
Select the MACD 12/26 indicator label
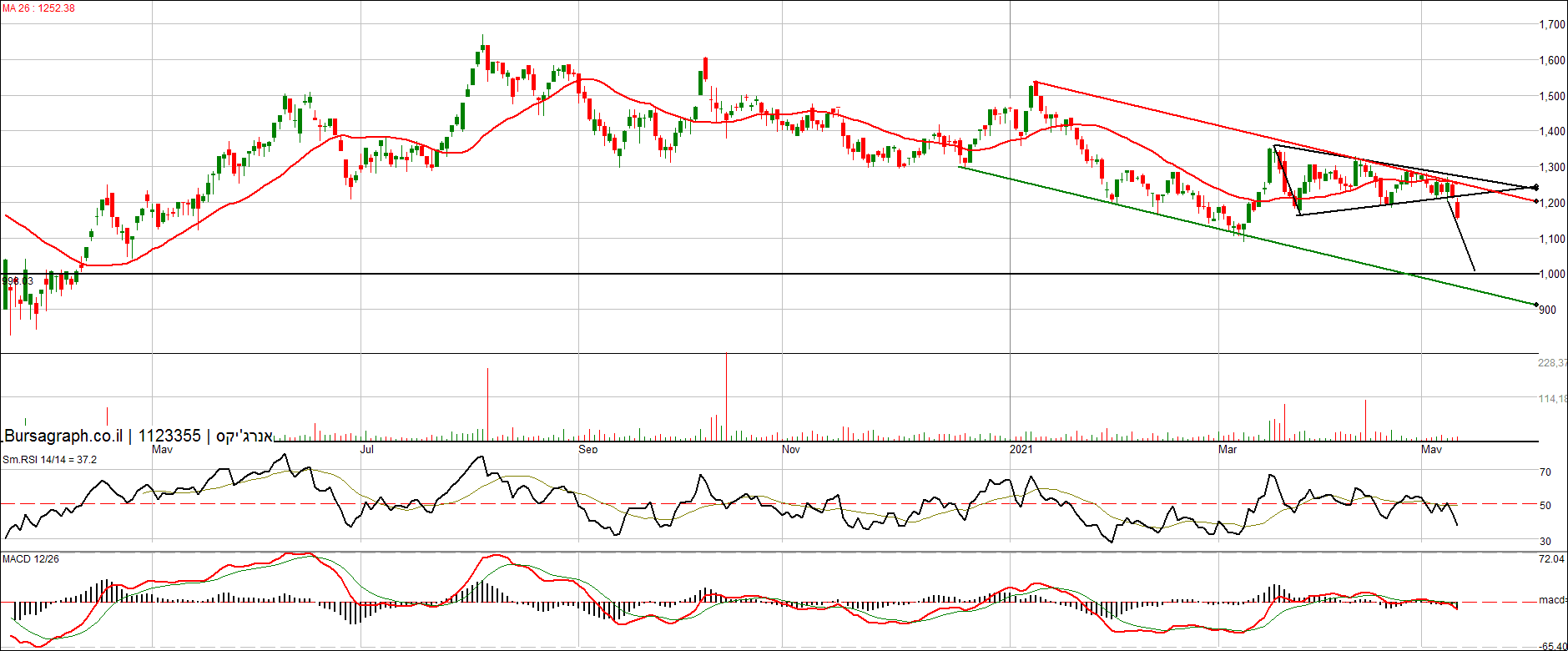click(x=31, y=558)
